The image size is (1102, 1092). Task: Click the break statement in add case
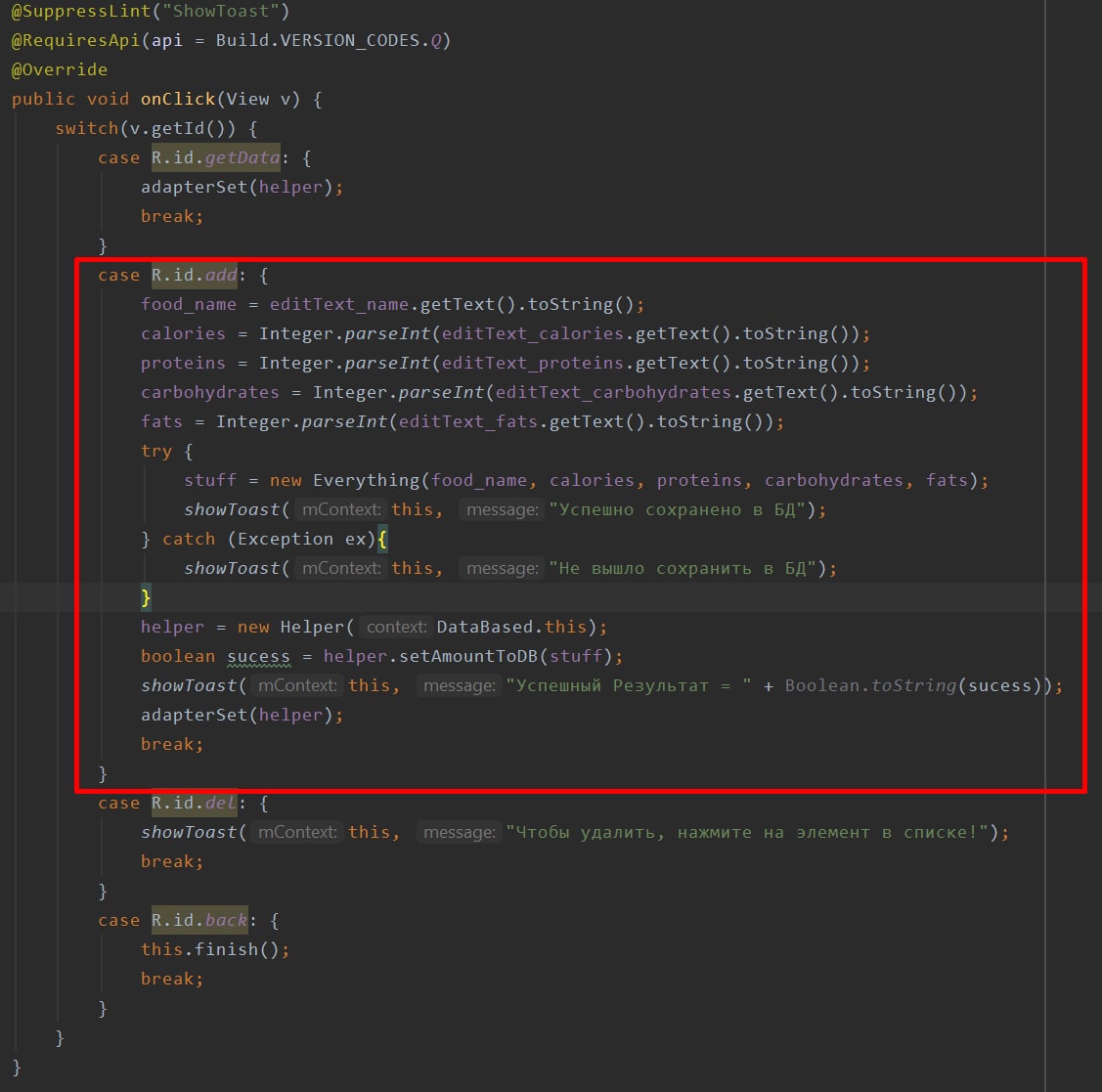pyautogui.click(x=172, y=745)
